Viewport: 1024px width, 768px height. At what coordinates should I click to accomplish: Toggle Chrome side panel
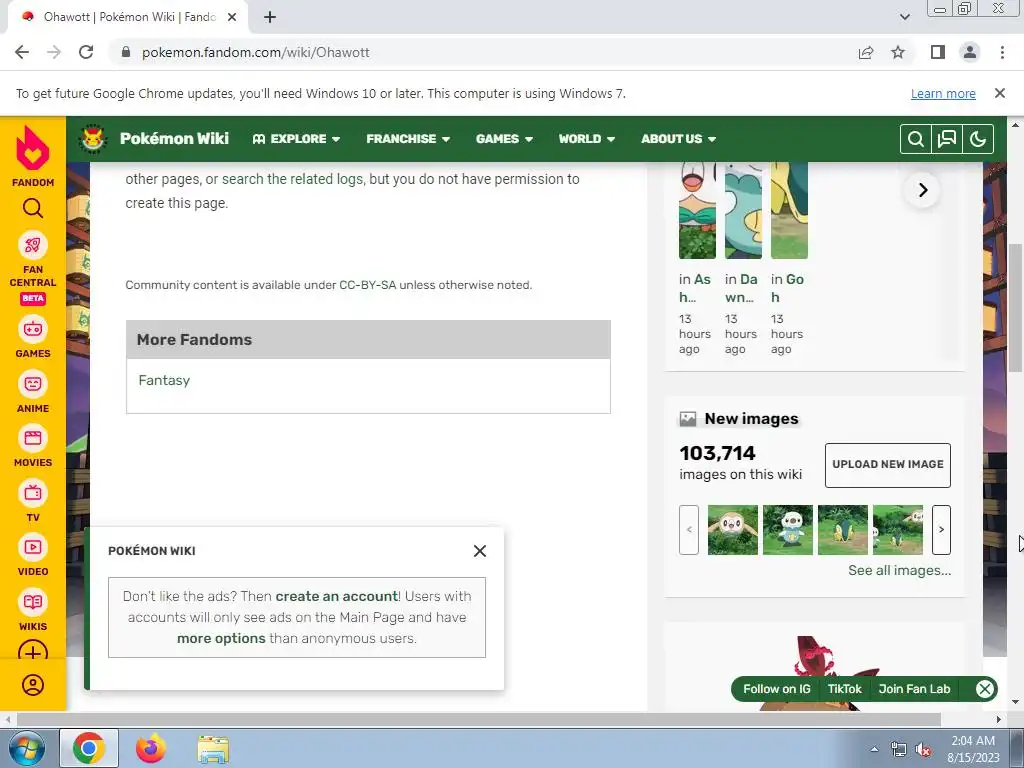[x=938, y=52]
